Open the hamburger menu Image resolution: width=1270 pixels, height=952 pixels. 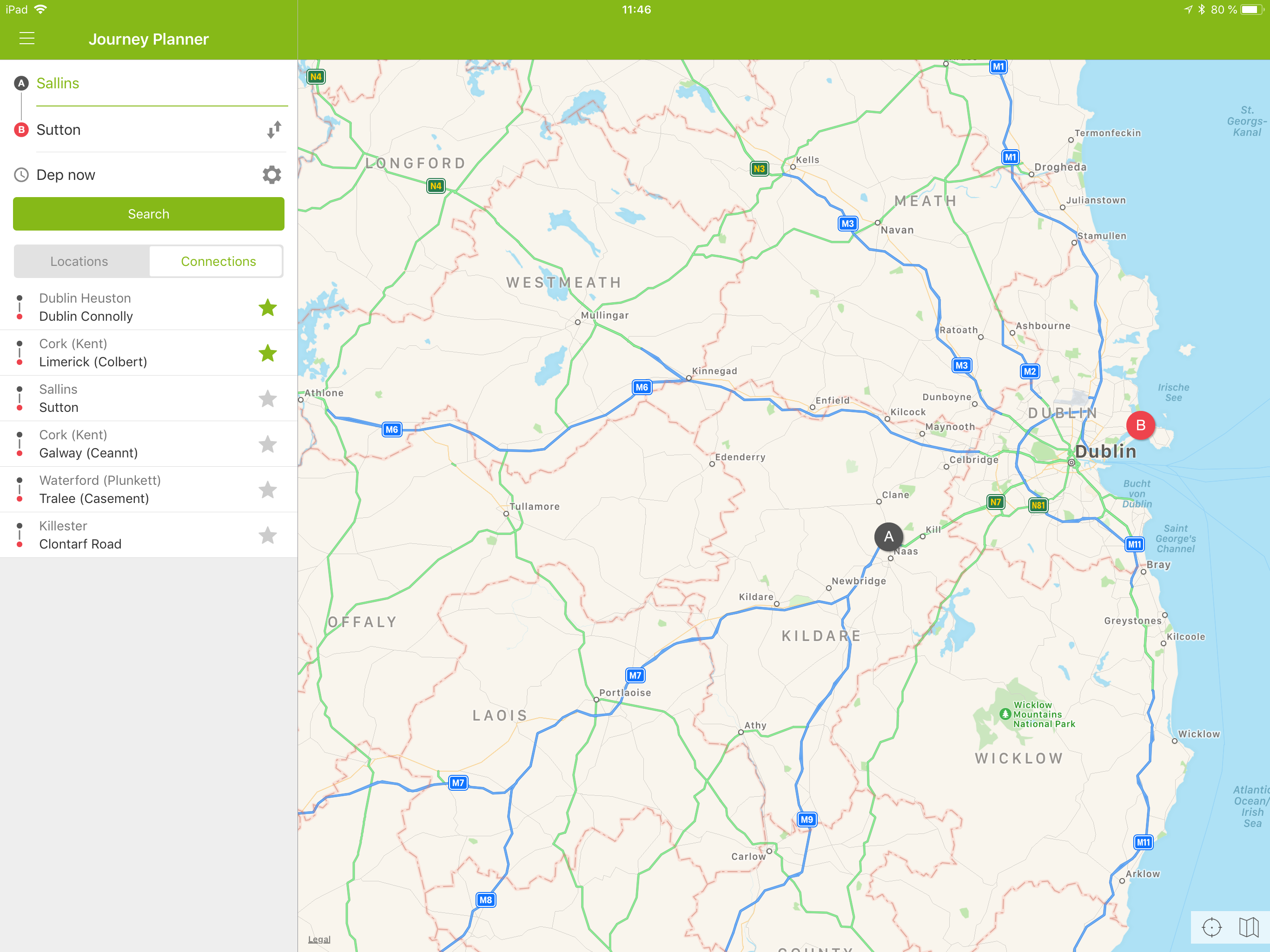point(27,39)
